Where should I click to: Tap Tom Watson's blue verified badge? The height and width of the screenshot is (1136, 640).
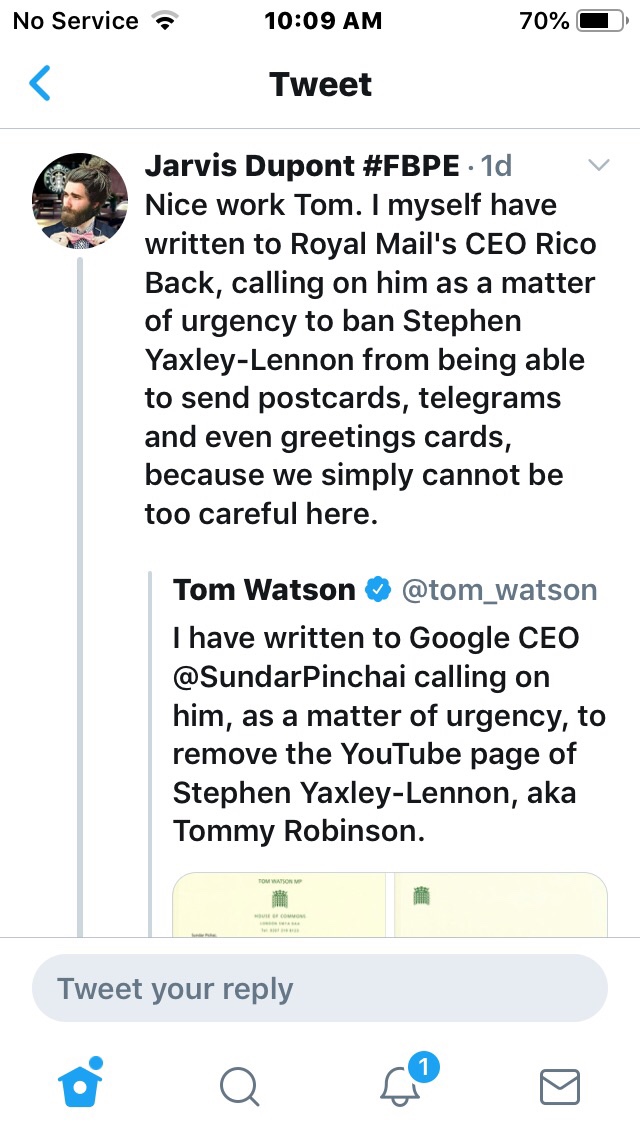[x=378, y=590]
